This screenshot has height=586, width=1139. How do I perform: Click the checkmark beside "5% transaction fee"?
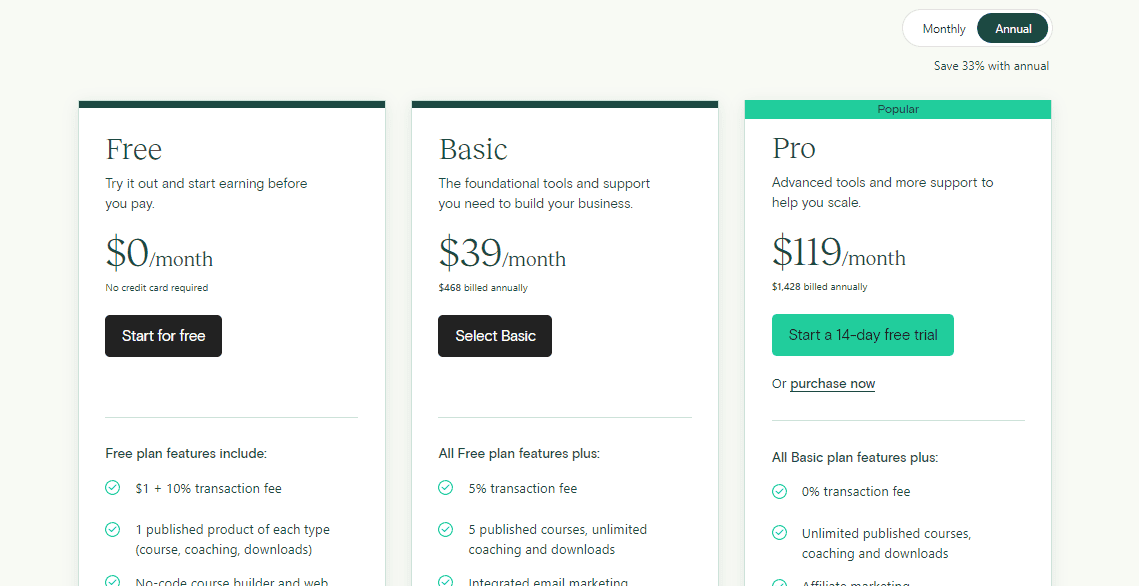445,488
